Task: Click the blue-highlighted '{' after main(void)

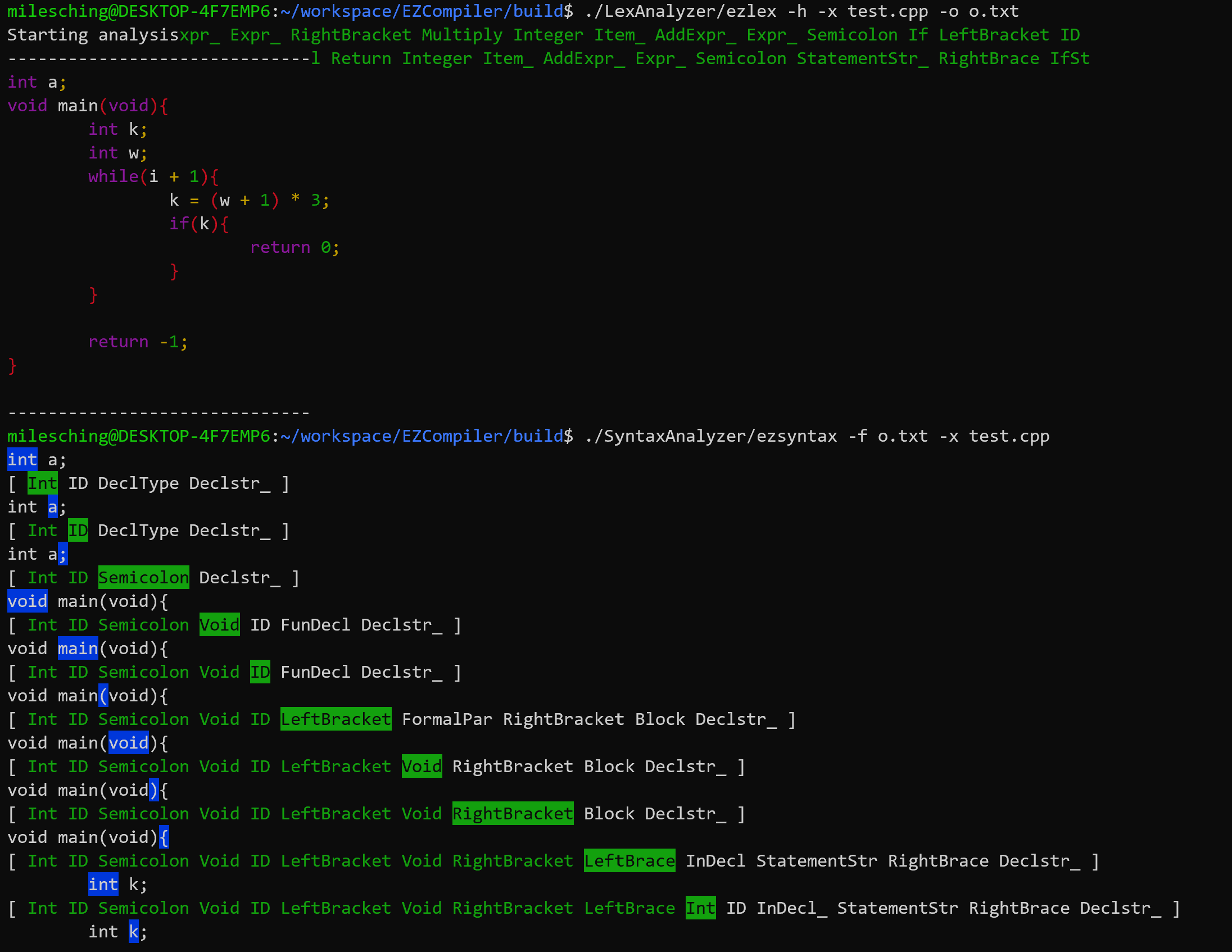Action: click(x=164, y=837)
